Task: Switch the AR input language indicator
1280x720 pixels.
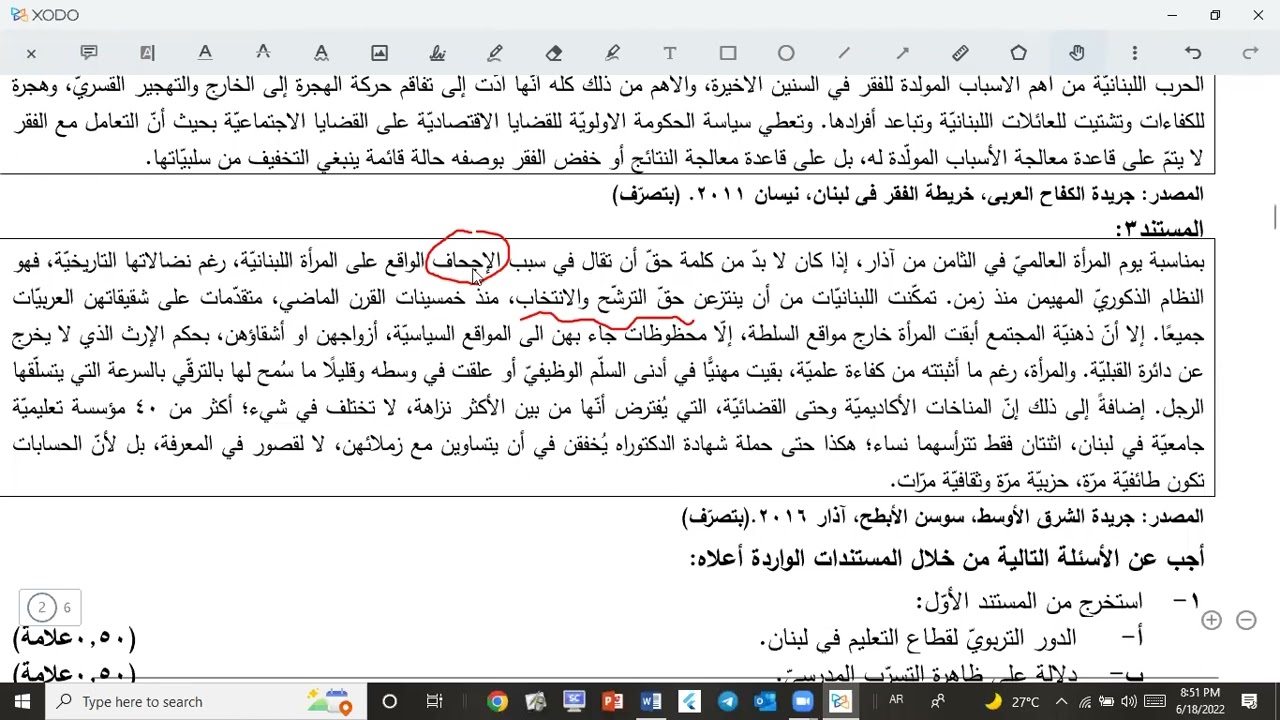Action: 896,701
